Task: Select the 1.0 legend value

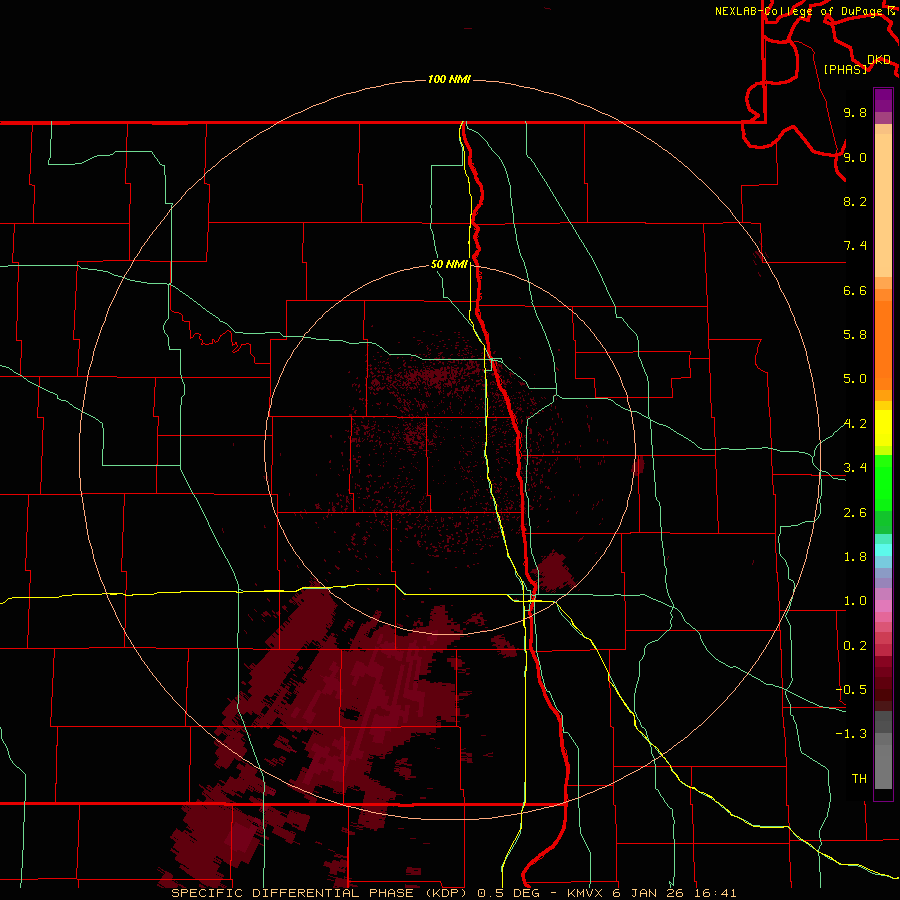Action: point(855,601)
